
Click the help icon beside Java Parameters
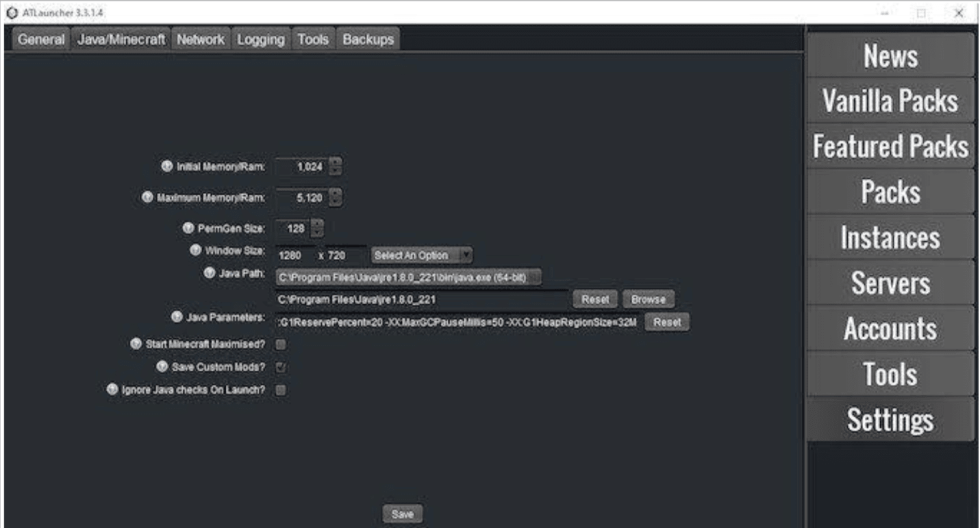point(176,317)
